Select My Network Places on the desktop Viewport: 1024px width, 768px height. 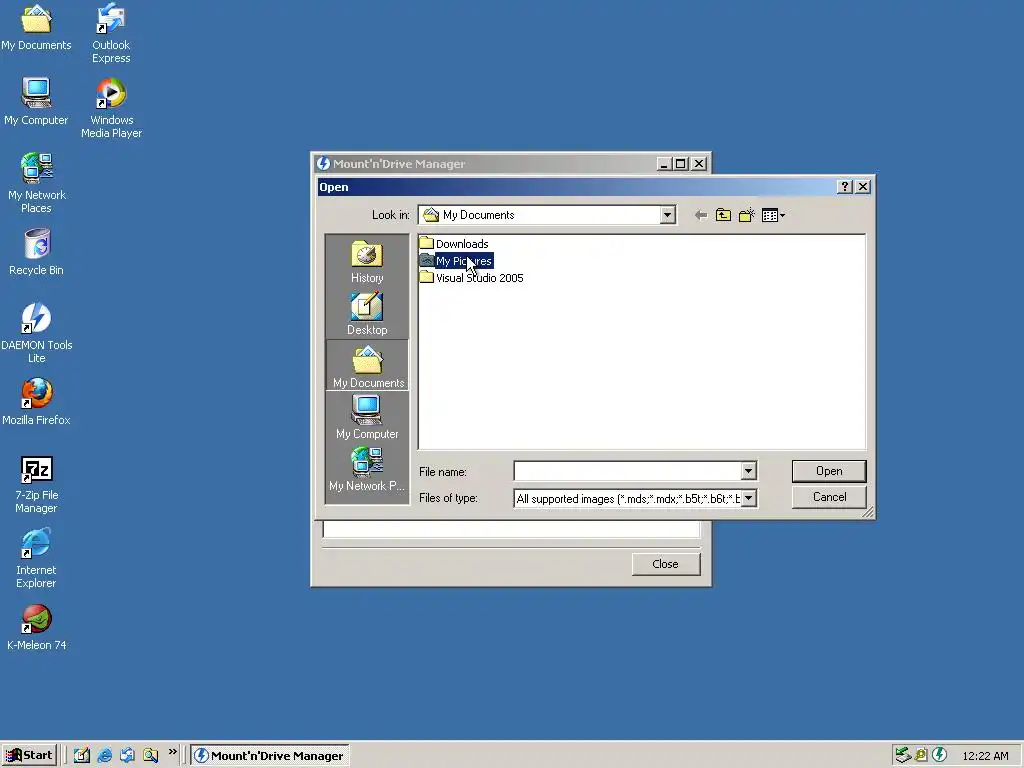(x=37, y=183)
